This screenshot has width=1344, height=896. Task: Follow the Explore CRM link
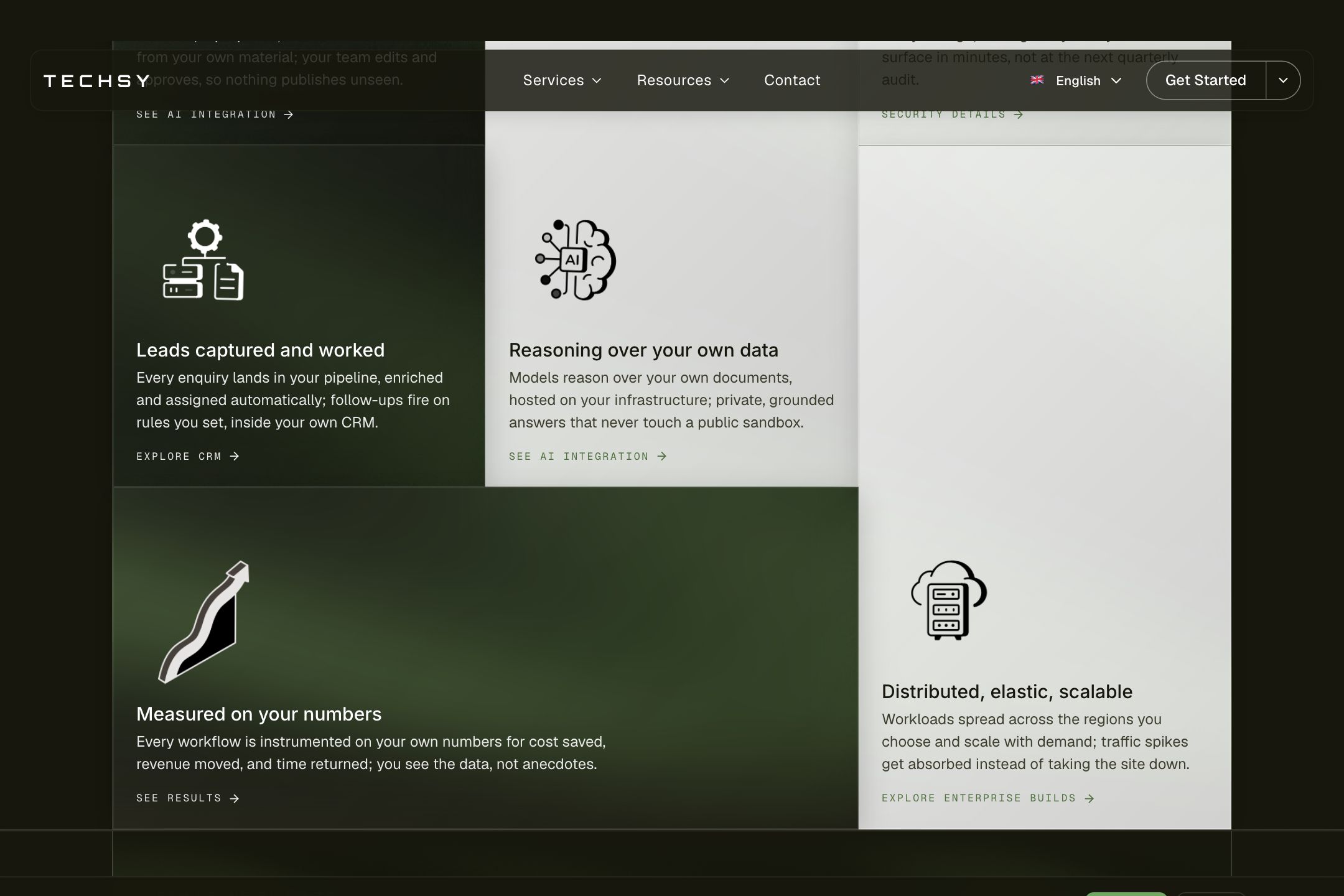coord(188,456)
